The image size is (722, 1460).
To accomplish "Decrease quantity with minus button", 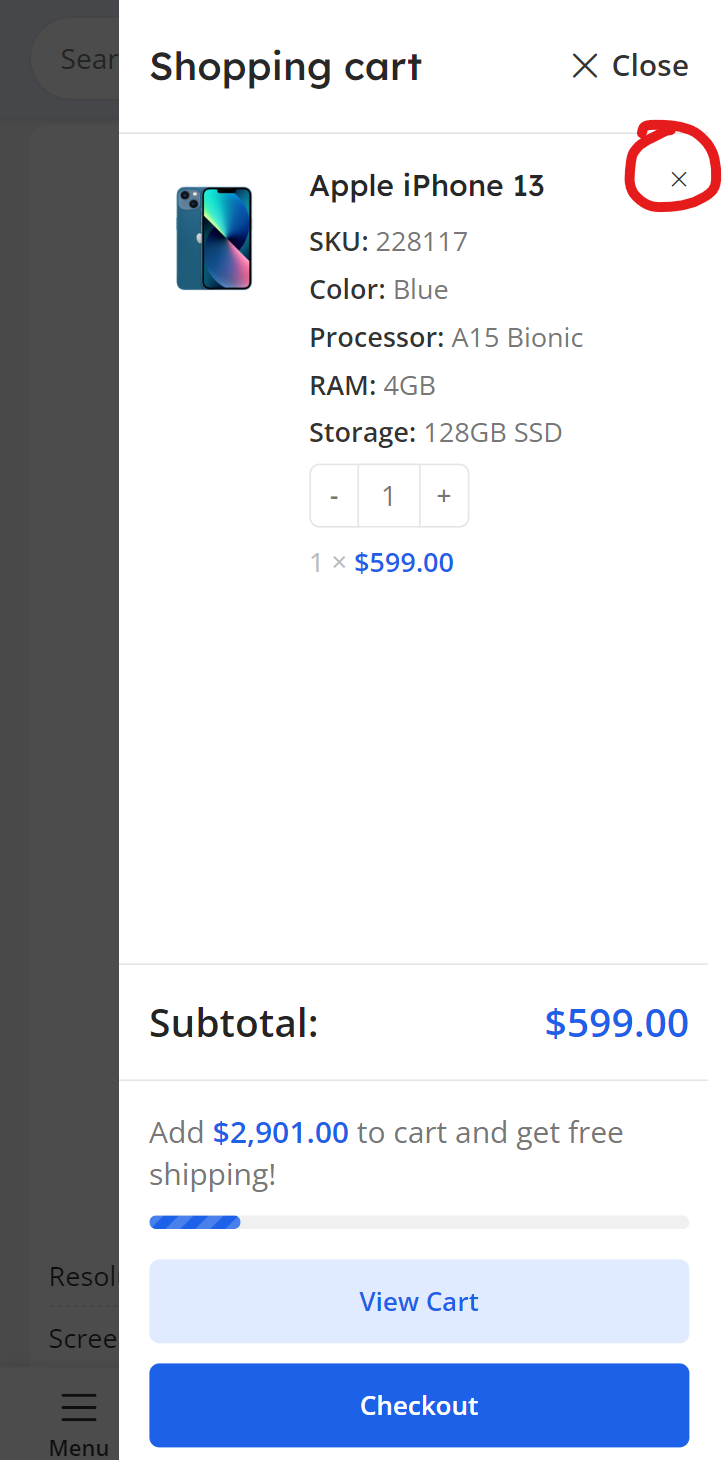I will pos(334,496).
